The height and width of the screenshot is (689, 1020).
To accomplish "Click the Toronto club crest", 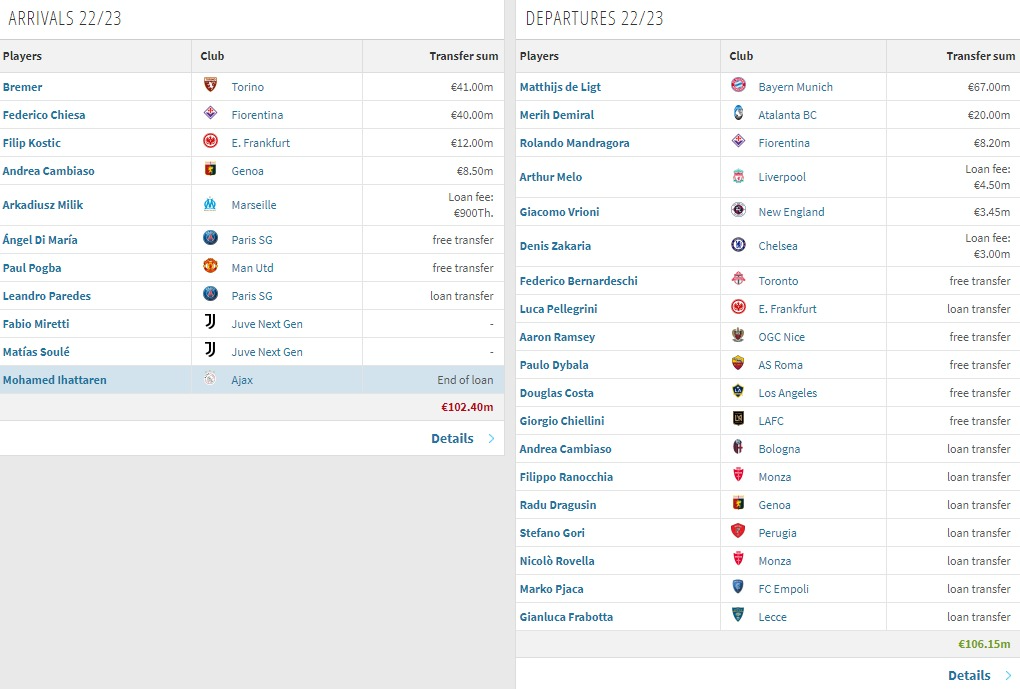I will [x=738, y=281].
